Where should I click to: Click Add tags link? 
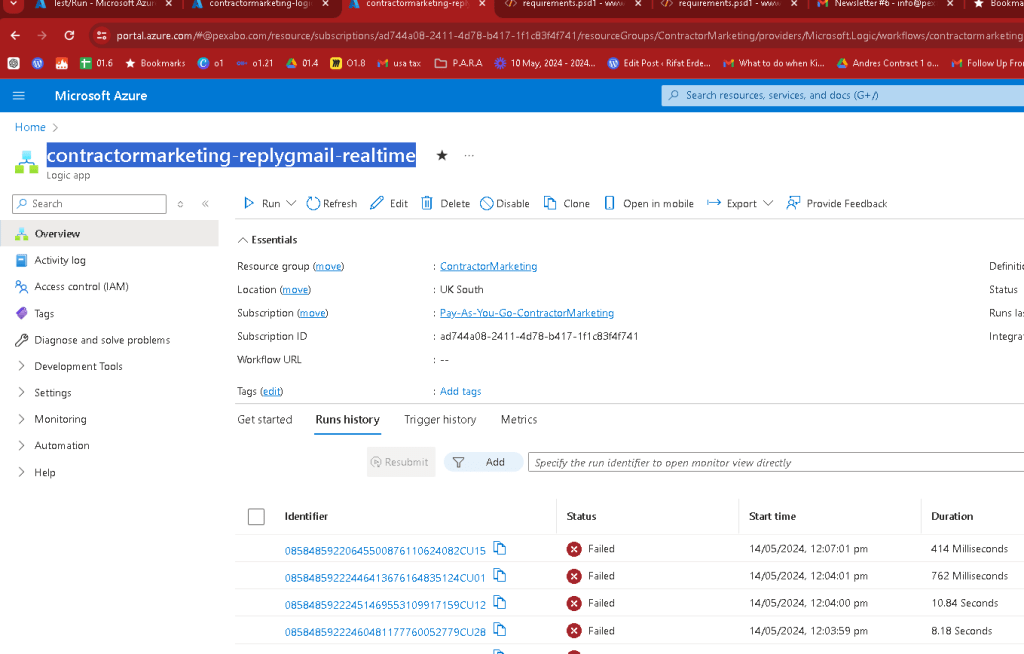coord(460,391)
